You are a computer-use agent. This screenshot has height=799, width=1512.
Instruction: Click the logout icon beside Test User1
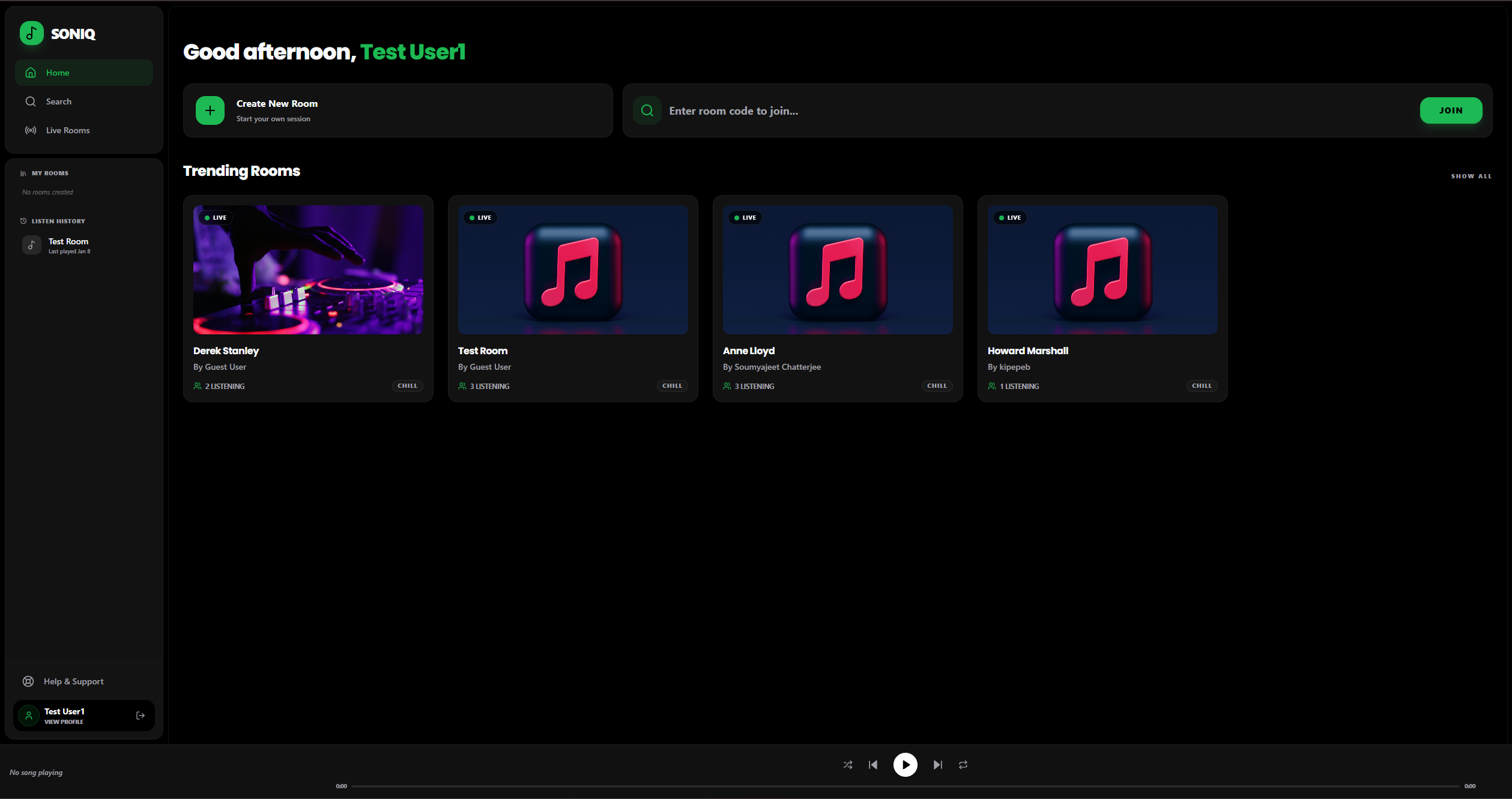[x=141, y=716]
